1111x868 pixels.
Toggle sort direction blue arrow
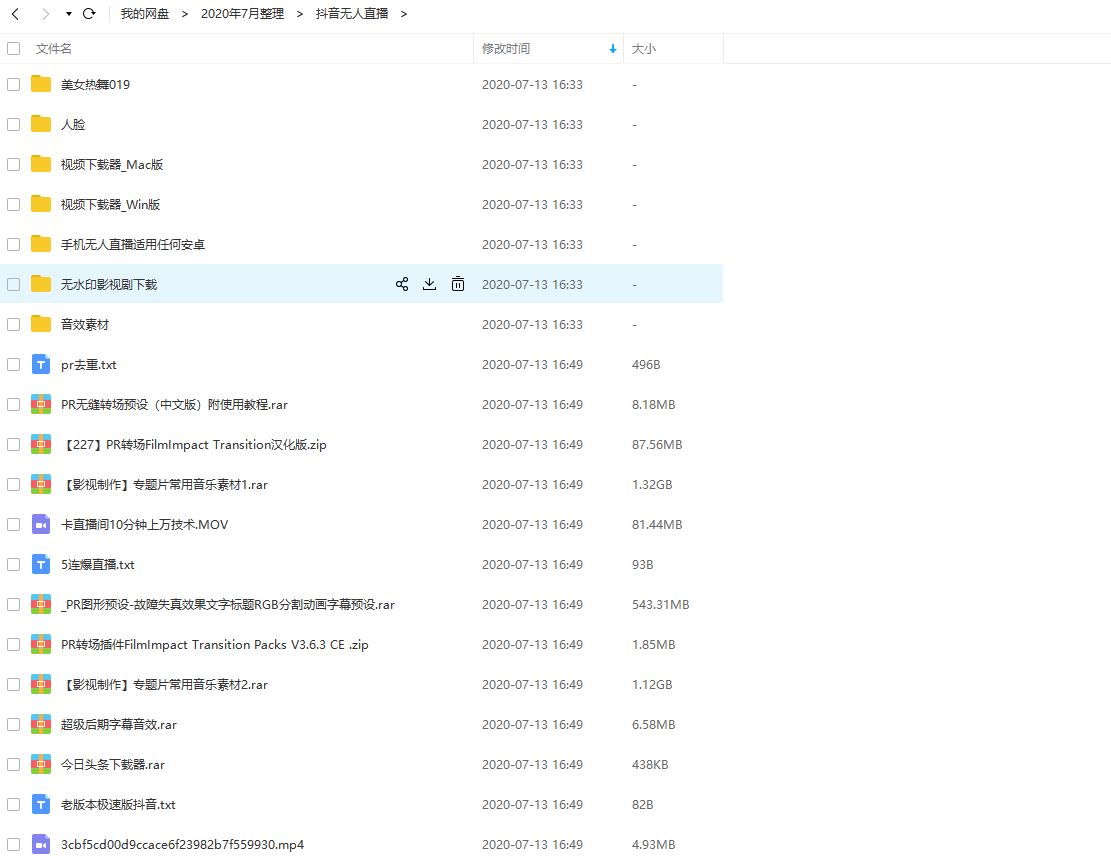pos(613,49)
